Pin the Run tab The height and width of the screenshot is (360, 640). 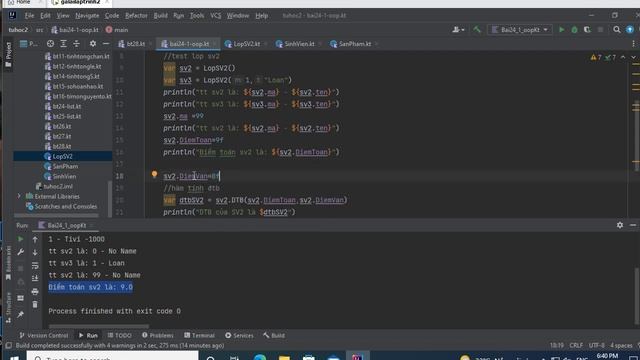[20, 314]
